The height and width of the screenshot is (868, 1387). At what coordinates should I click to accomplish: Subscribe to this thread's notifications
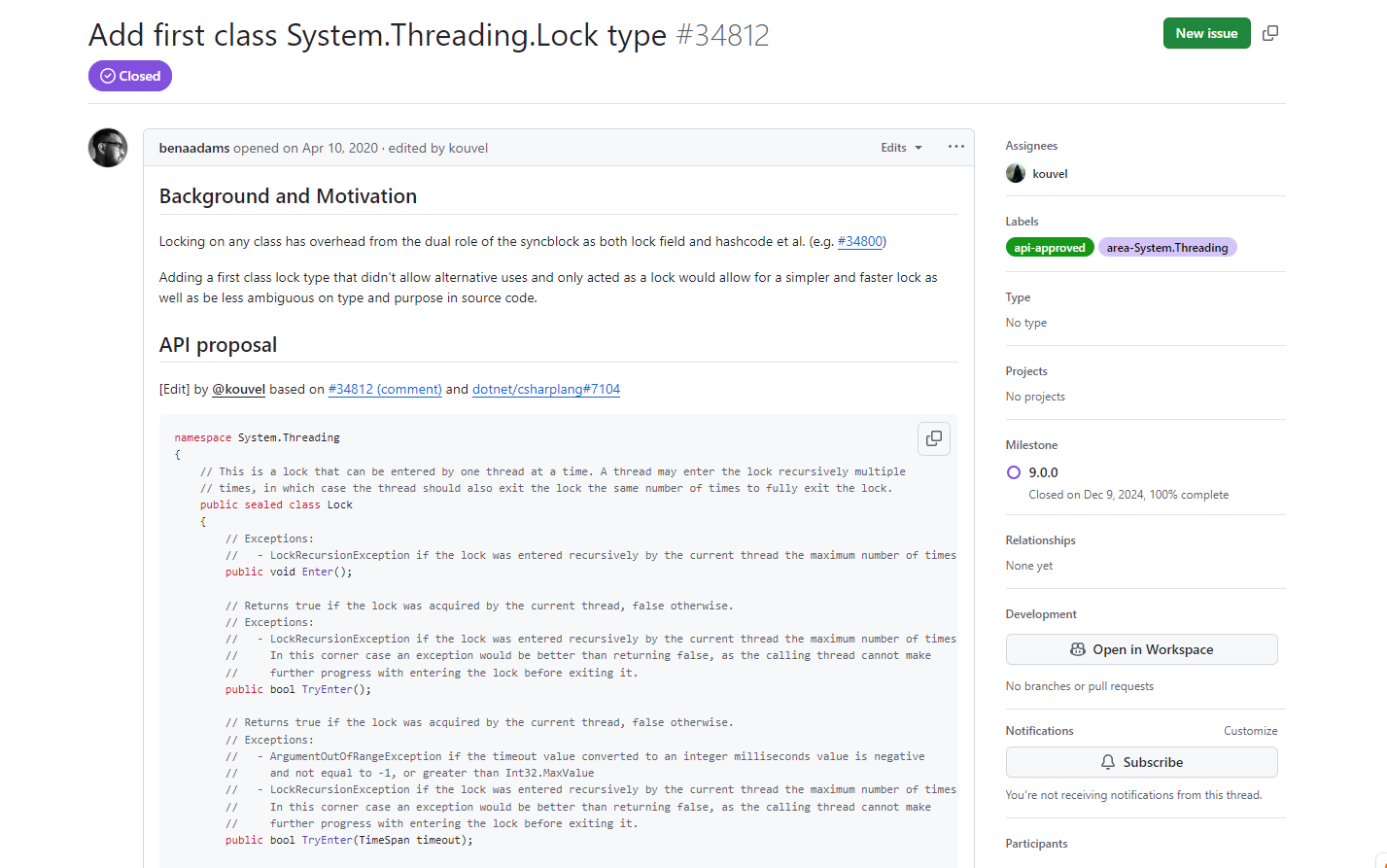pos(1141,762)
